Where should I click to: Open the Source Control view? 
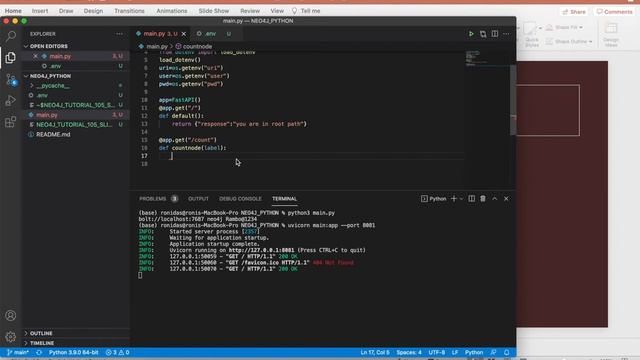coord(11,79)
